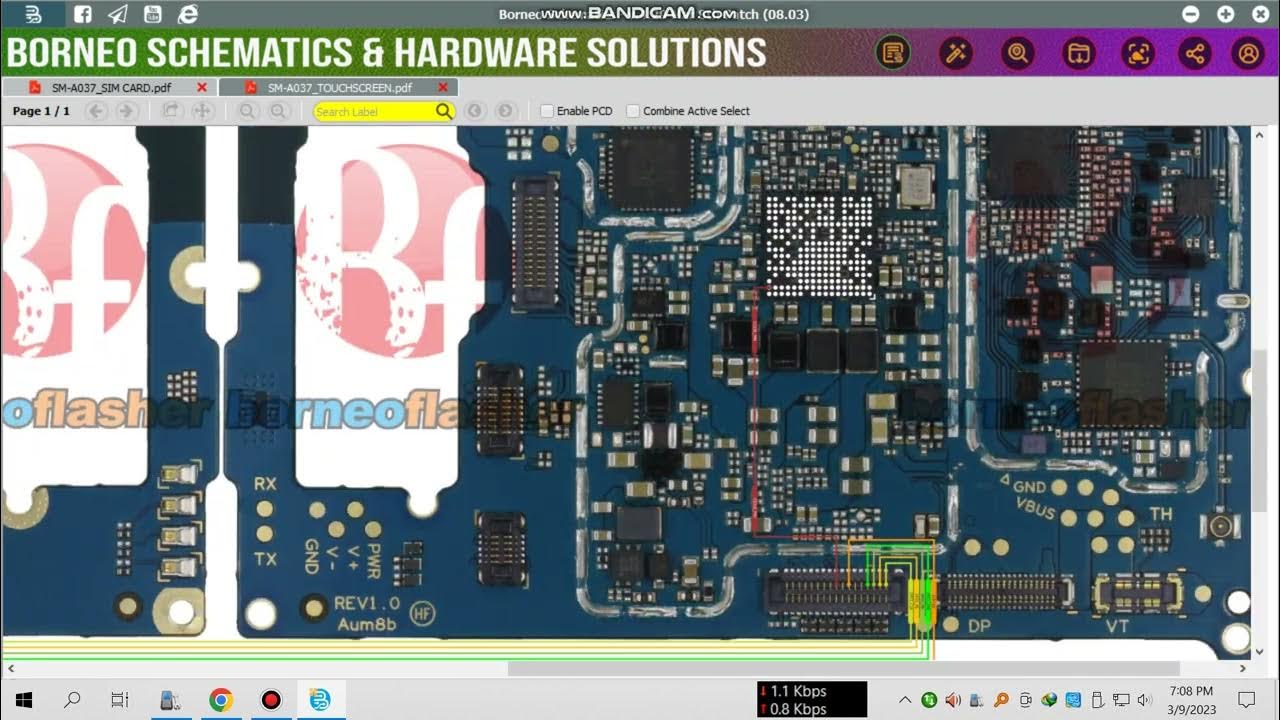The width and height of the screenshot is (1280, 720).
Task: Go to previous search result arrow
Action: 475,111
